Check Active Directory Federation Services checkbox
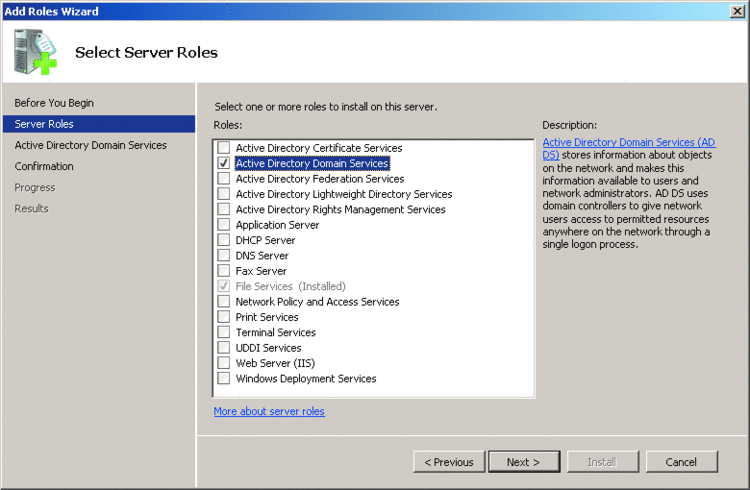This screenshot has width=750, height=490. click(223, 178)
